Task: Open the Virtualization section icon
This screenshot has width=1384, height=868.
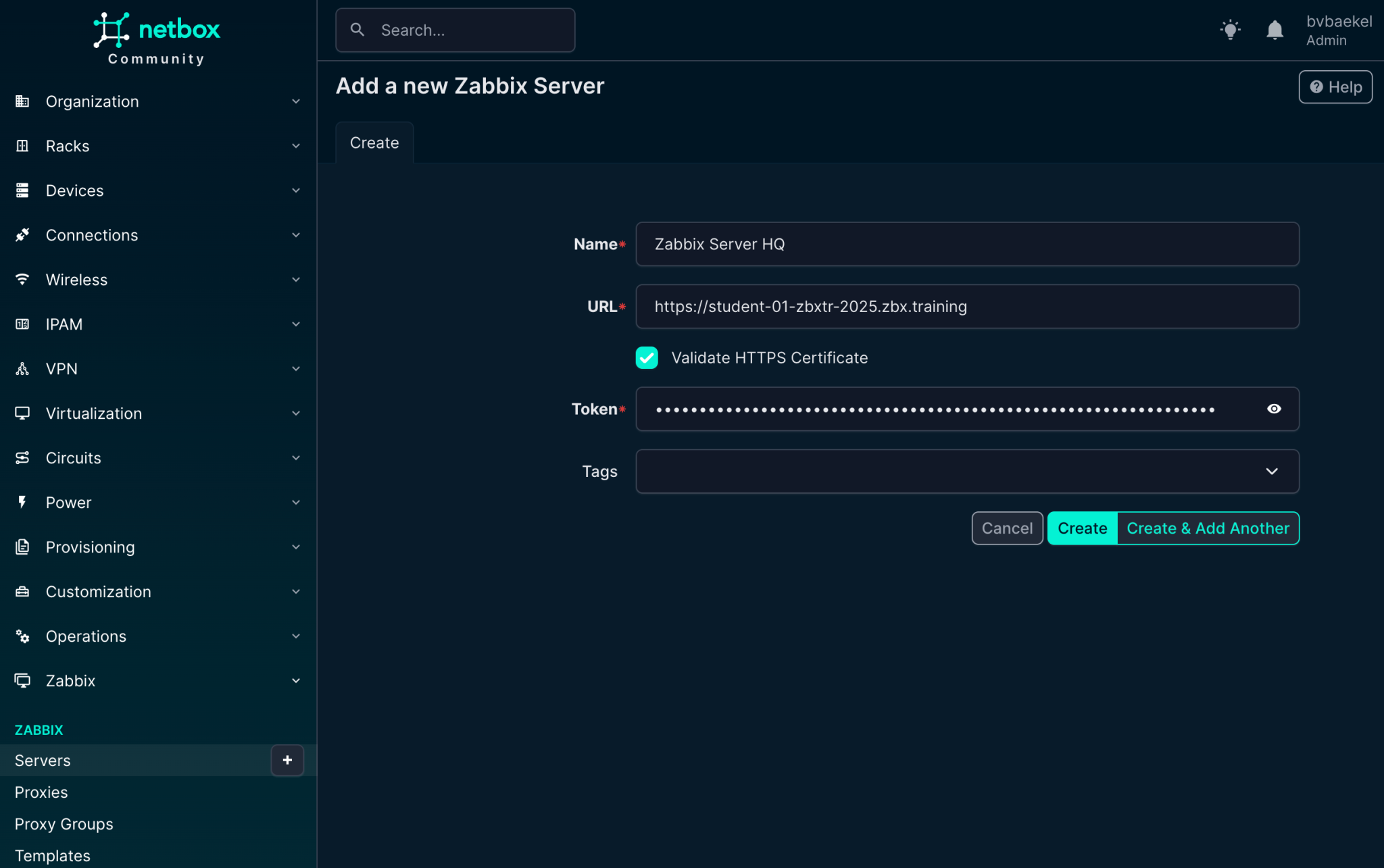Action: tap(22, 413)
